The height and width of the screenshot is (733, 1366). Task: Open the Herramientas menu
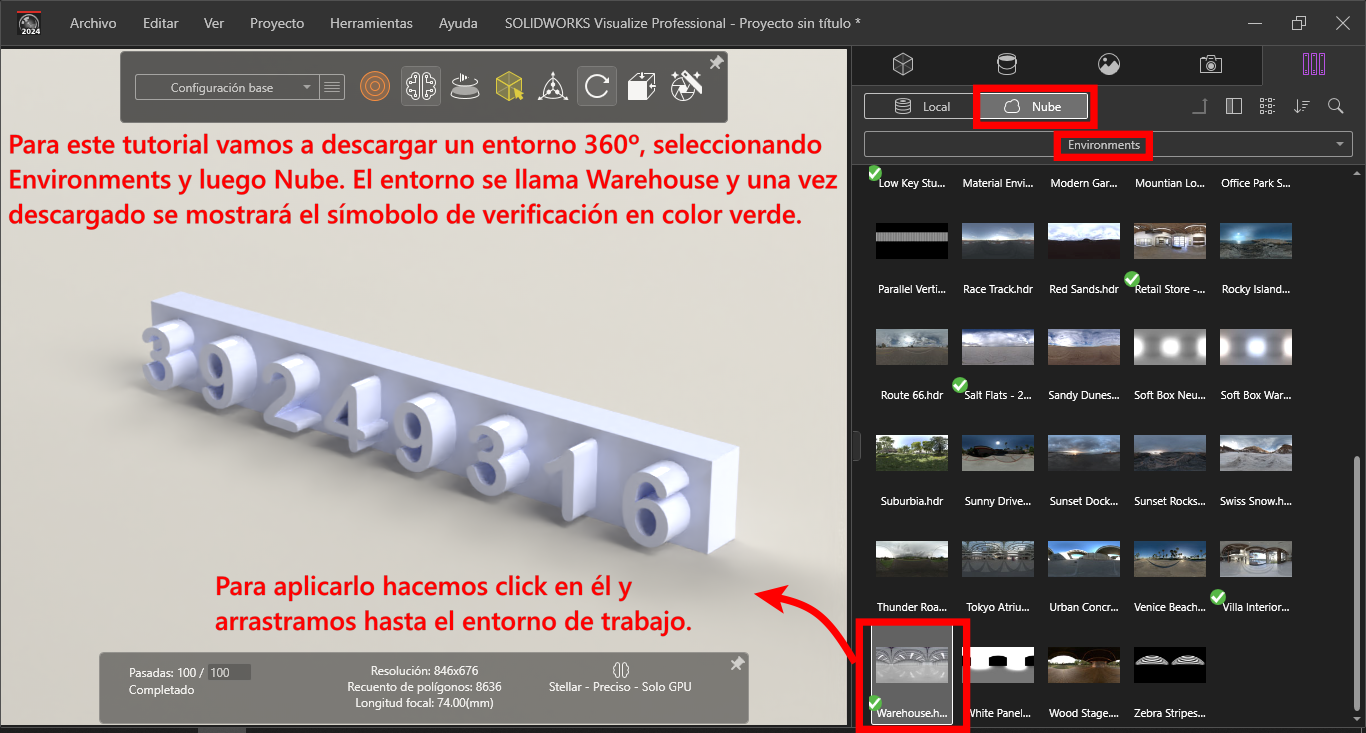pyautogui.click(x=371, y=23)
